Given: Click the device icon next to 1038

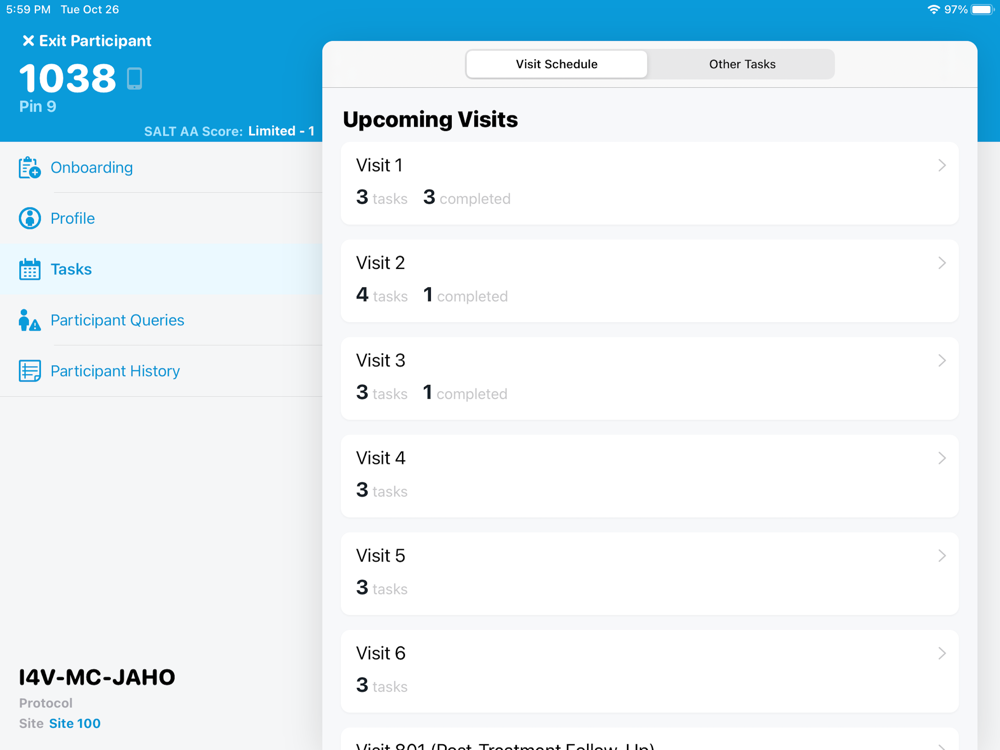Looking at the screenshot, I should point(135,78).
